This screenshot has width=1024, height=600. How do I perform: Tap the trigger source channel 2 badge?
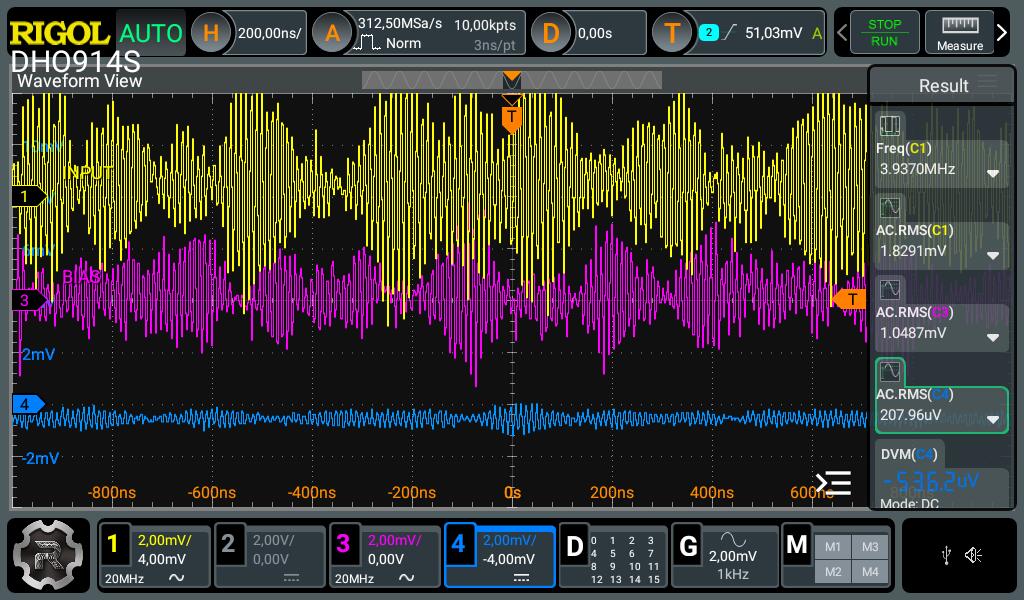(x=709, y=33)
